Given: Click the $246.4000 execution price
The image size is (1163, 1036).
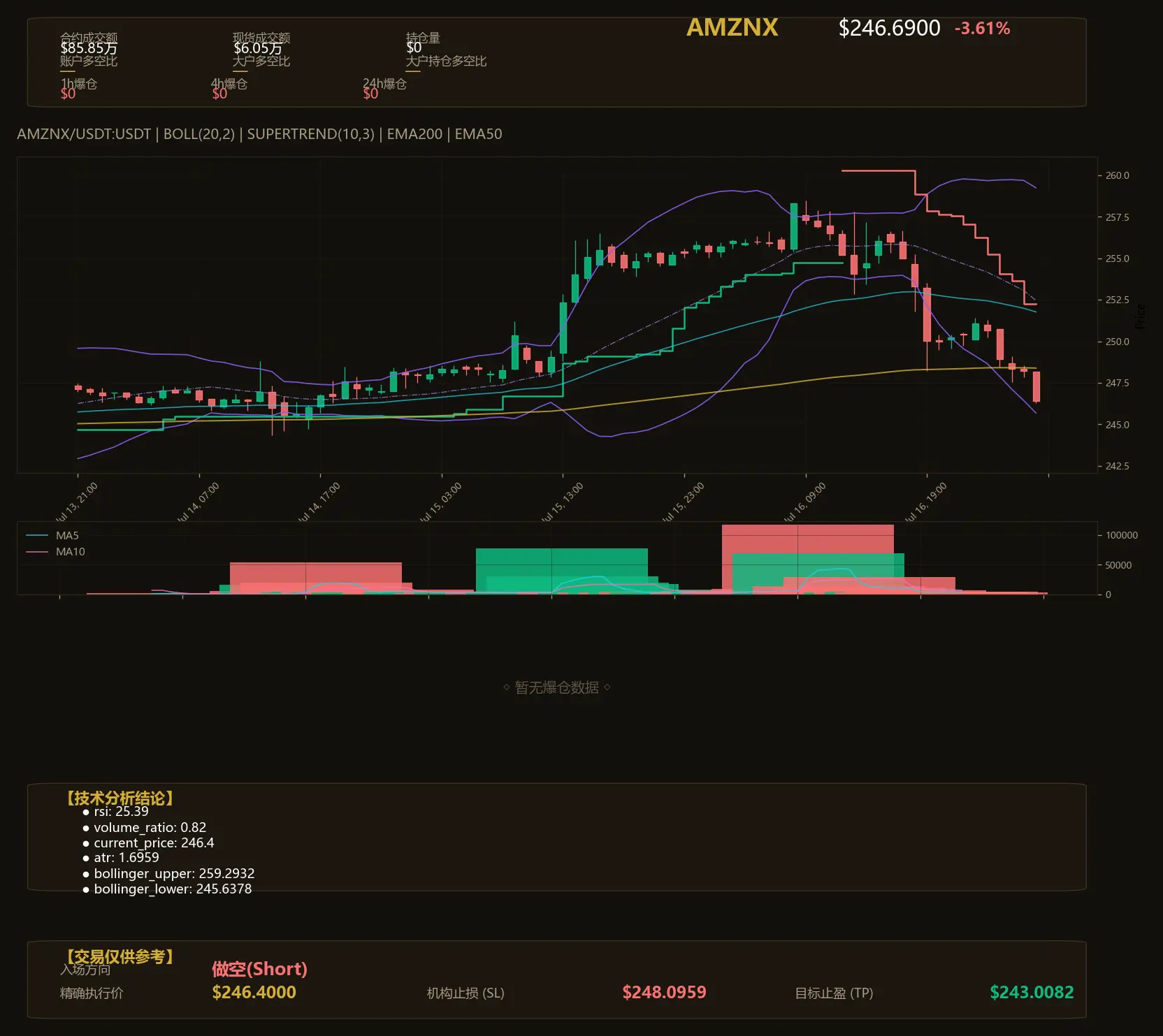Looking at the screenshot, I should [254, 992].
